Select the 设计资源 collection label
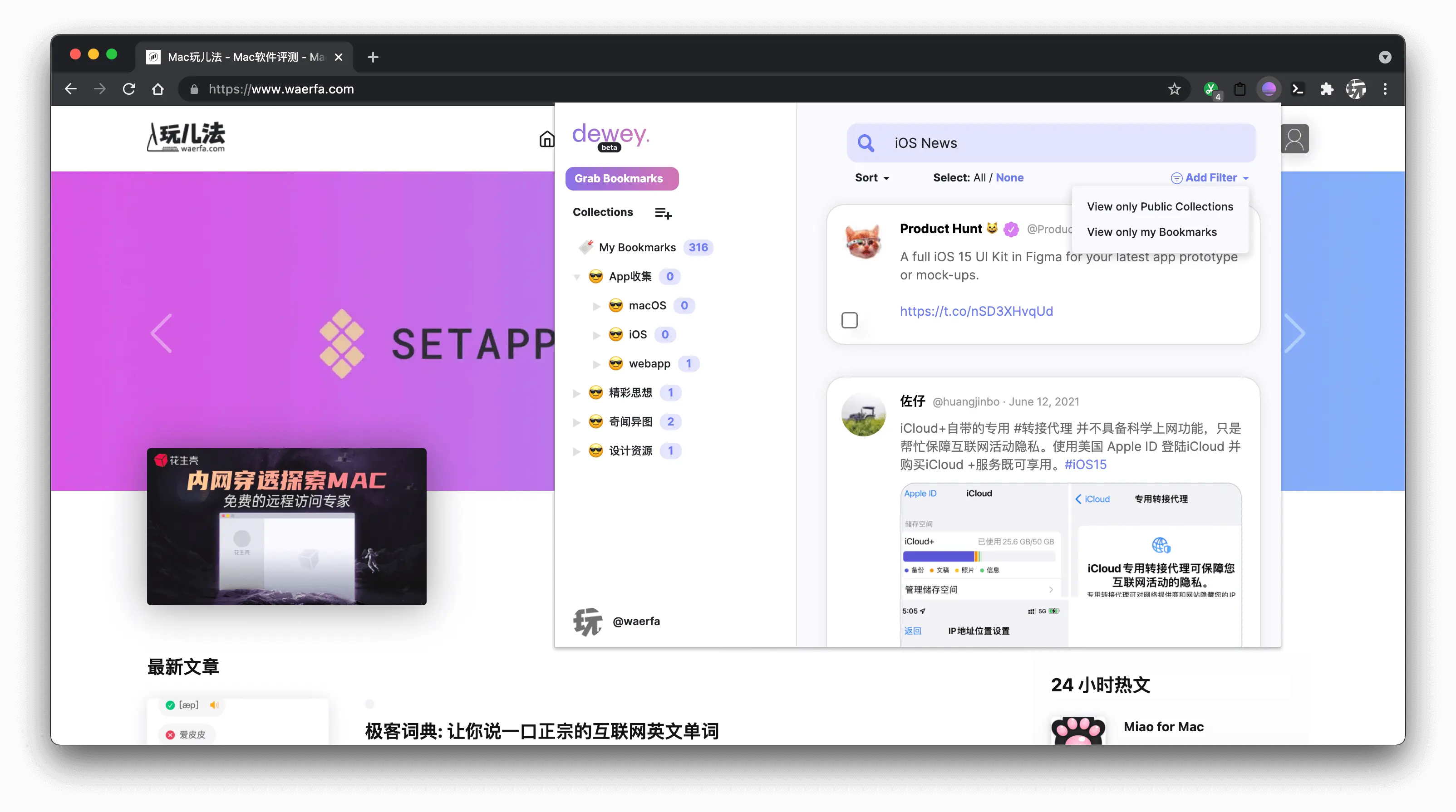Viewport: 1456px width, 812px height. pos(630,451)
